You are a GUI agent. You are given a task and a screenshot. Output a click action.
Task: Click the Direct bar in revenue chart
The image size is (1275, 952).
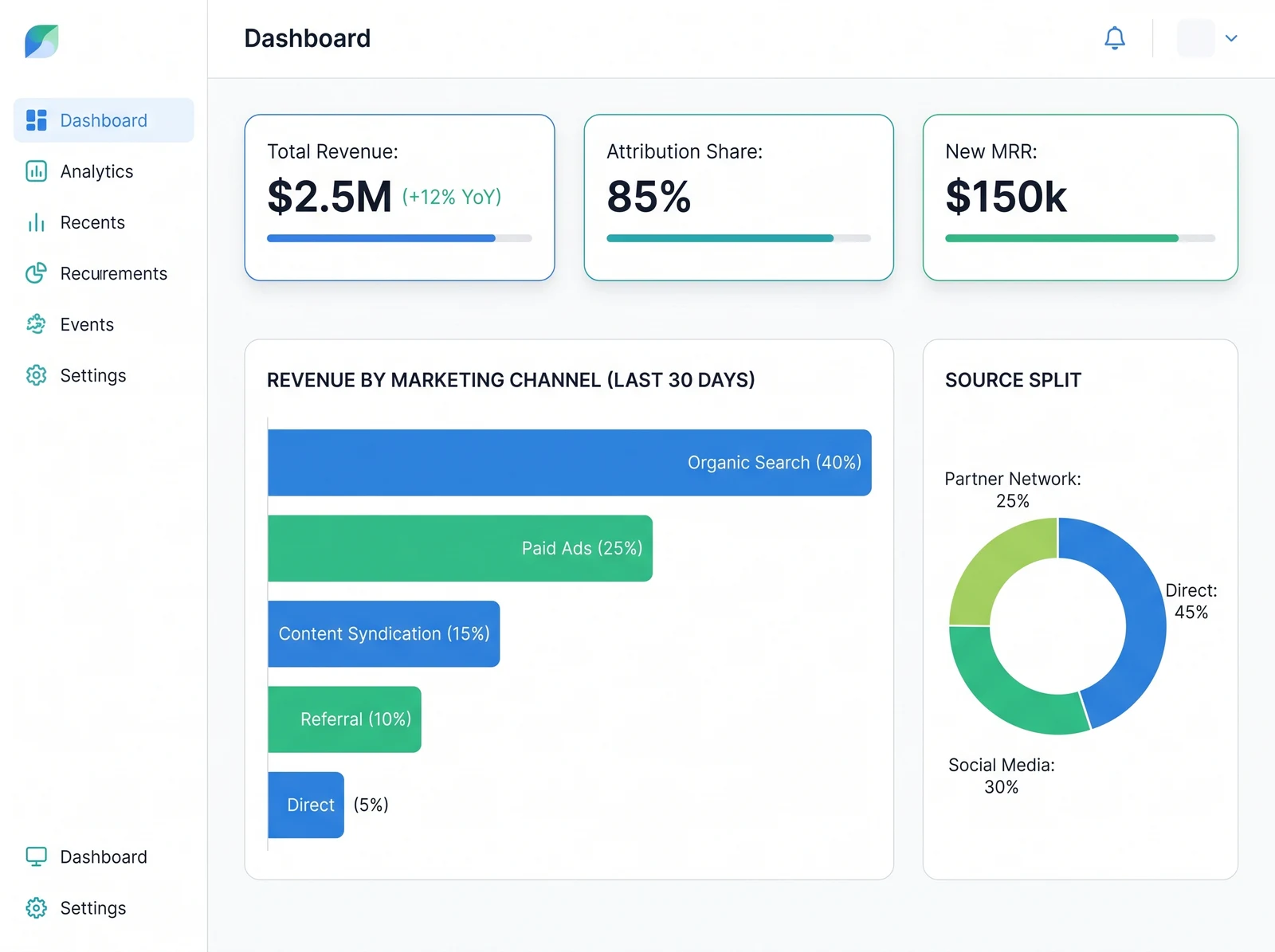click(x=306, y=805)
